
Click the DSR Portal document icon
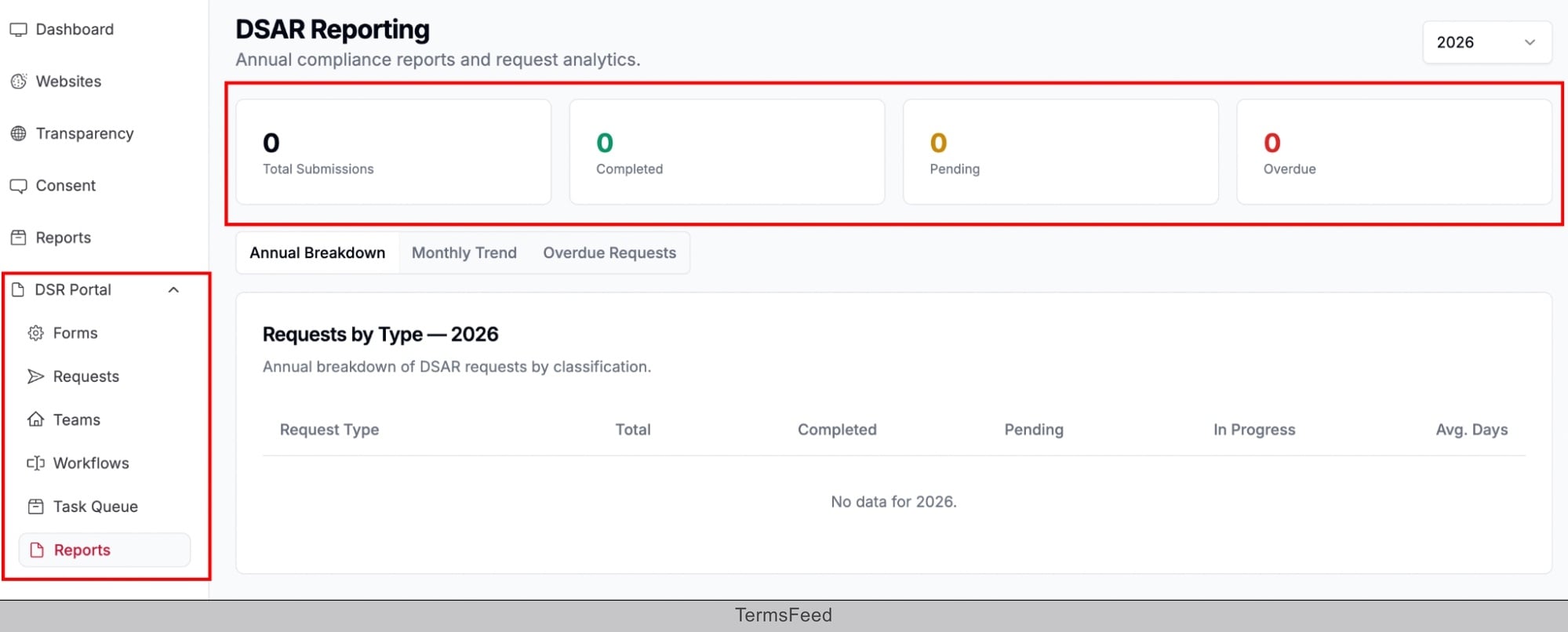point(18,290)
